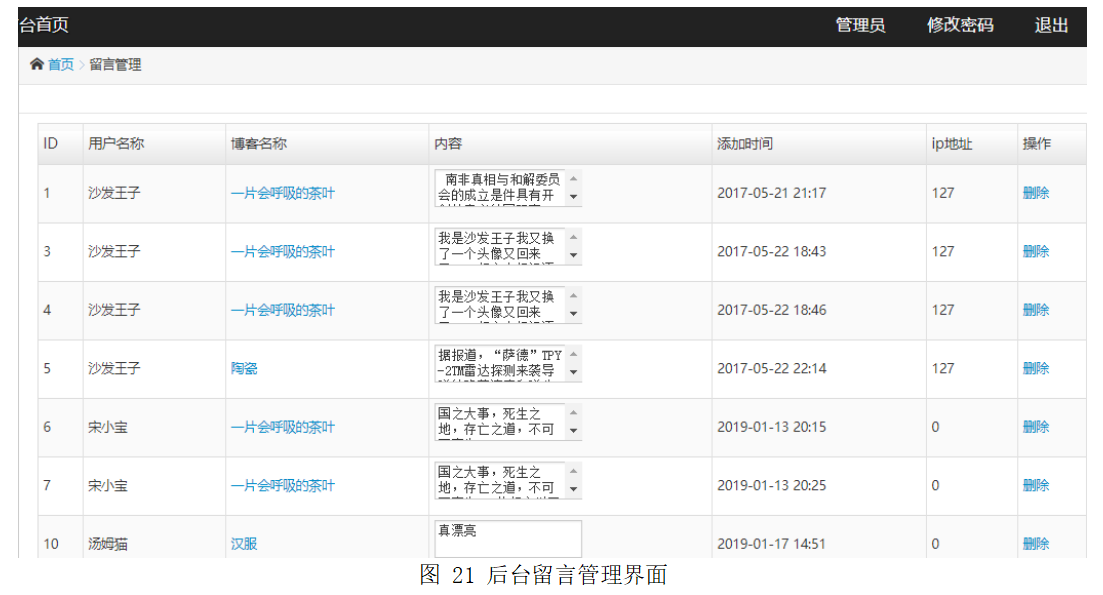
Task: Click content box in row ID 7
Action: click(508, 480)
